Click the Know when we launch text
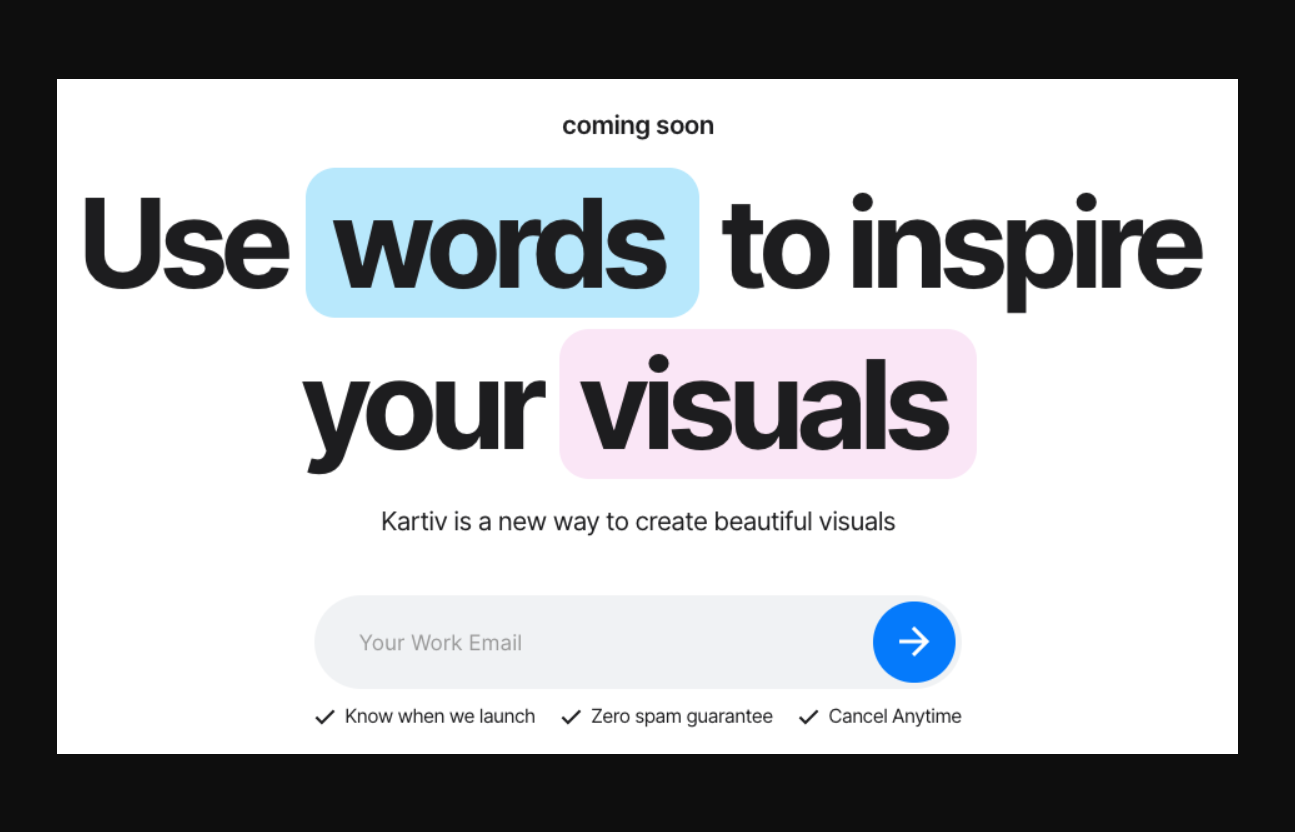This screenshot has height=832, width=1295. click(439, 716)
